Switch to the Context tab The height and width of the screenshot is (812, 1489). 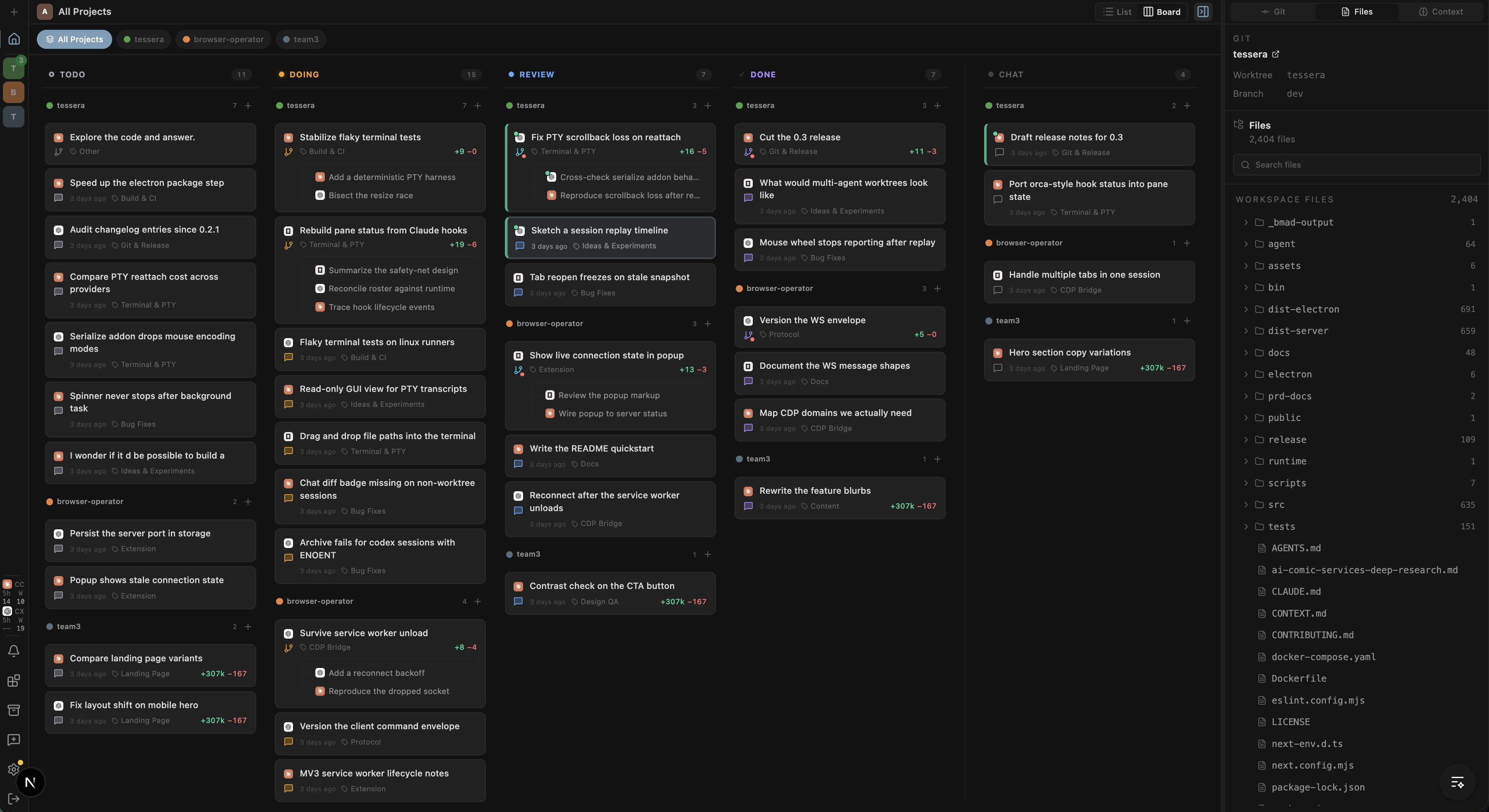pyautogui.click(x=1441, y=12)
